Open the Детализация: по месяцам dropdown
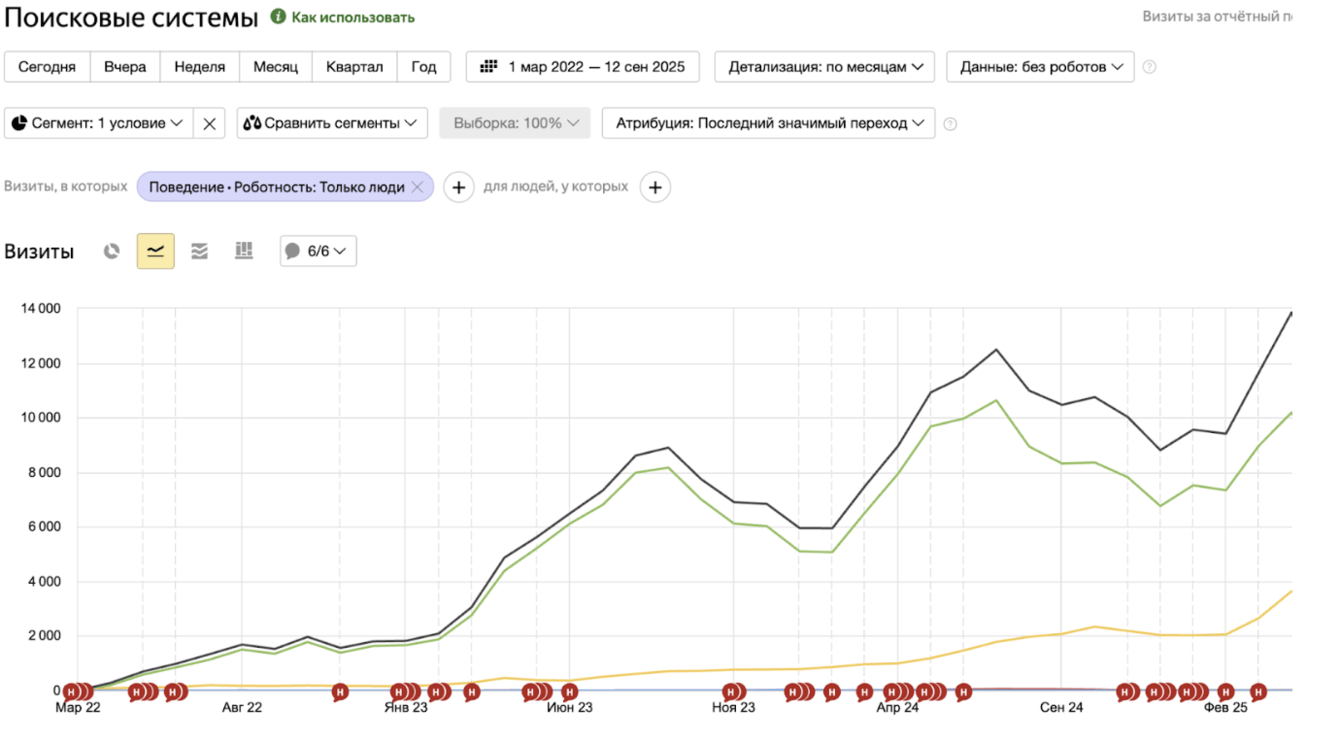Screen dimensions: 1340x742 824,67
